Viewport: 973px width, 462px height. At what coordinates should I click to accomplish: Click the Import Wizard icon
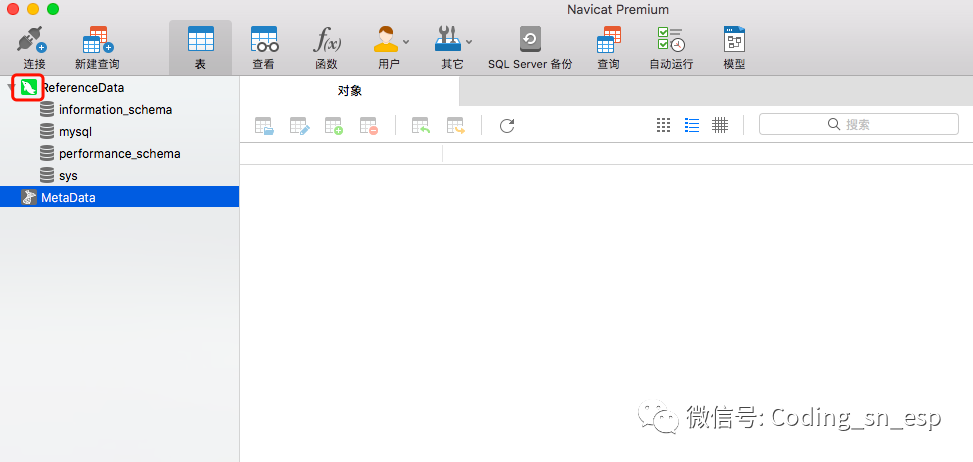pyautogui.click(x=421, y=126)
